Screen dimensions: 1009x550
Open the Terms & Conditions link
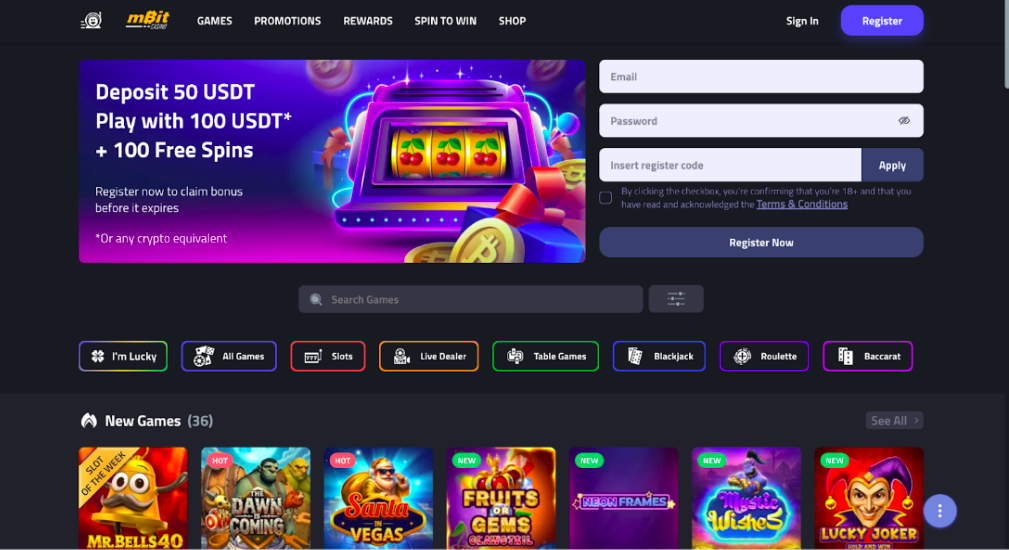point(802,204)
